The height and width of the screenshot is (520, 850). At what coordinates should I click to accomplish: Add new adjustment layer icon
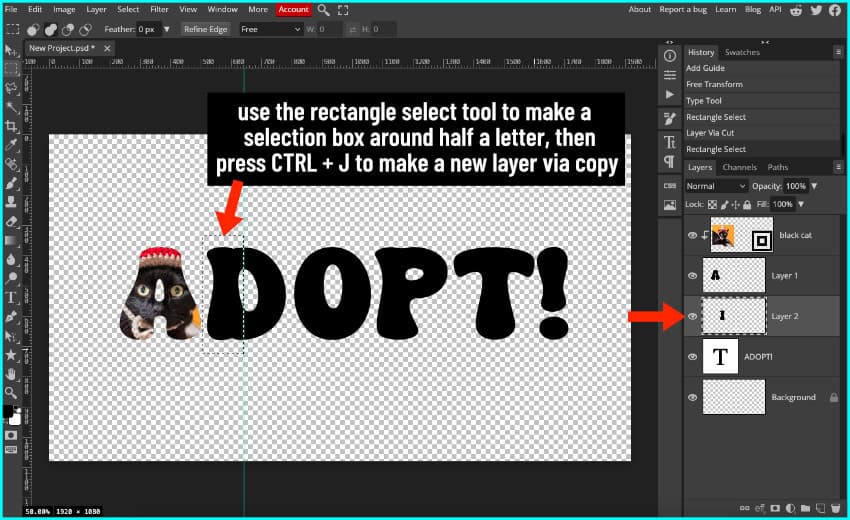tap(790, 508)
